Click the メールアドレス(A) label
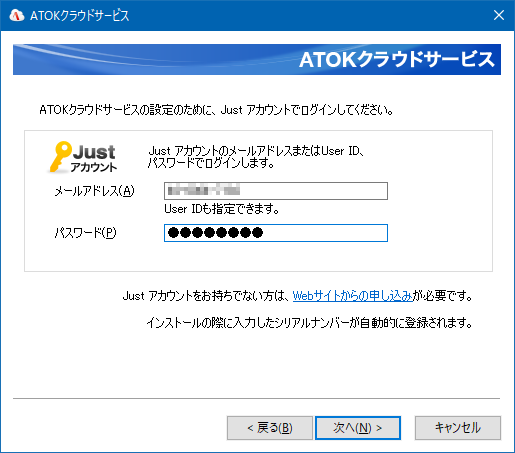The height and width of the screenshot is (453, 515). tap(94, 191)
